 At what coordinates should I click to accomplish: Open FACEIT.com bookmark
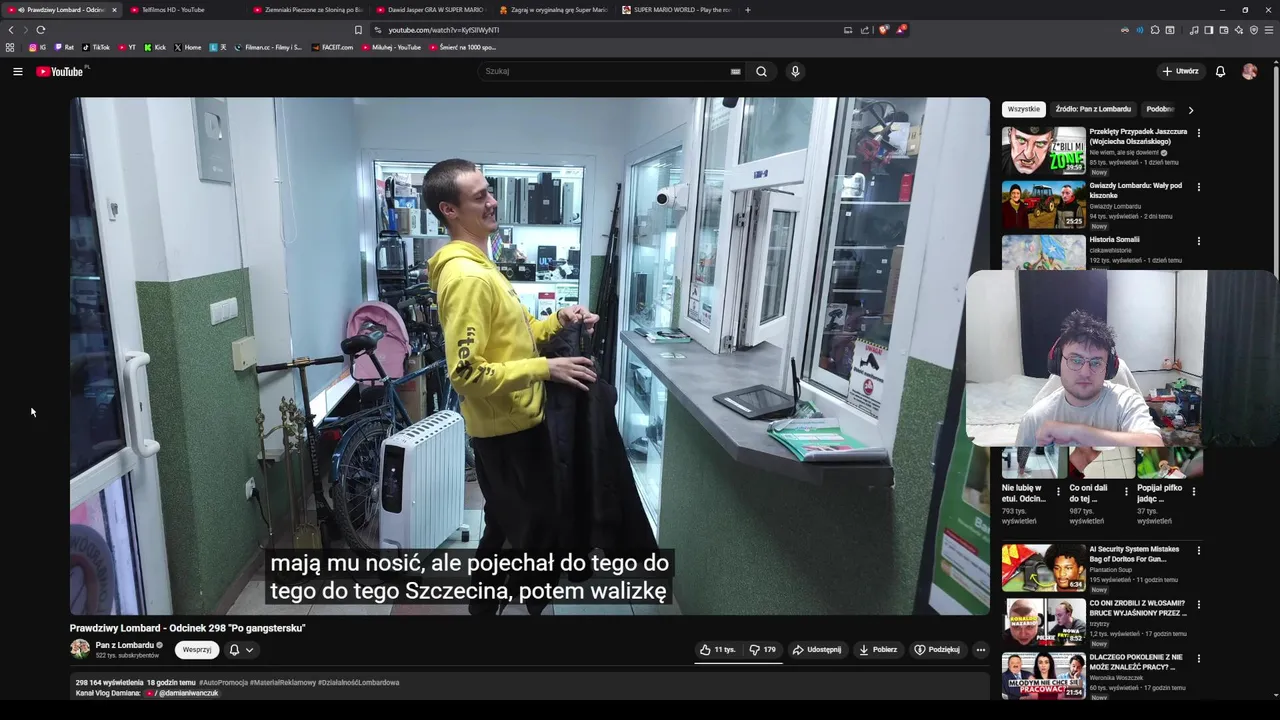pyautogui.click(x=332, y=47)
